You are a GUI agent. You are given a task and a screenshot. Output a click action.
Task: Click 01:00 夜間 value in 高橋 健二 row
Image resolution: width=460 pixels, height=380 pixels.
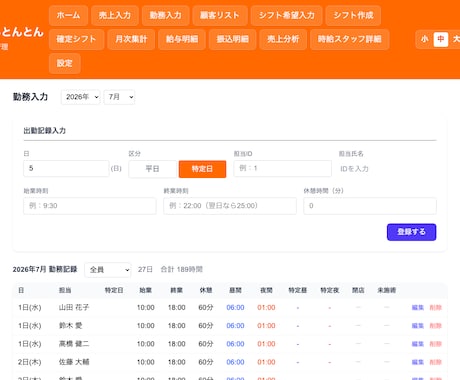(266, 344)
